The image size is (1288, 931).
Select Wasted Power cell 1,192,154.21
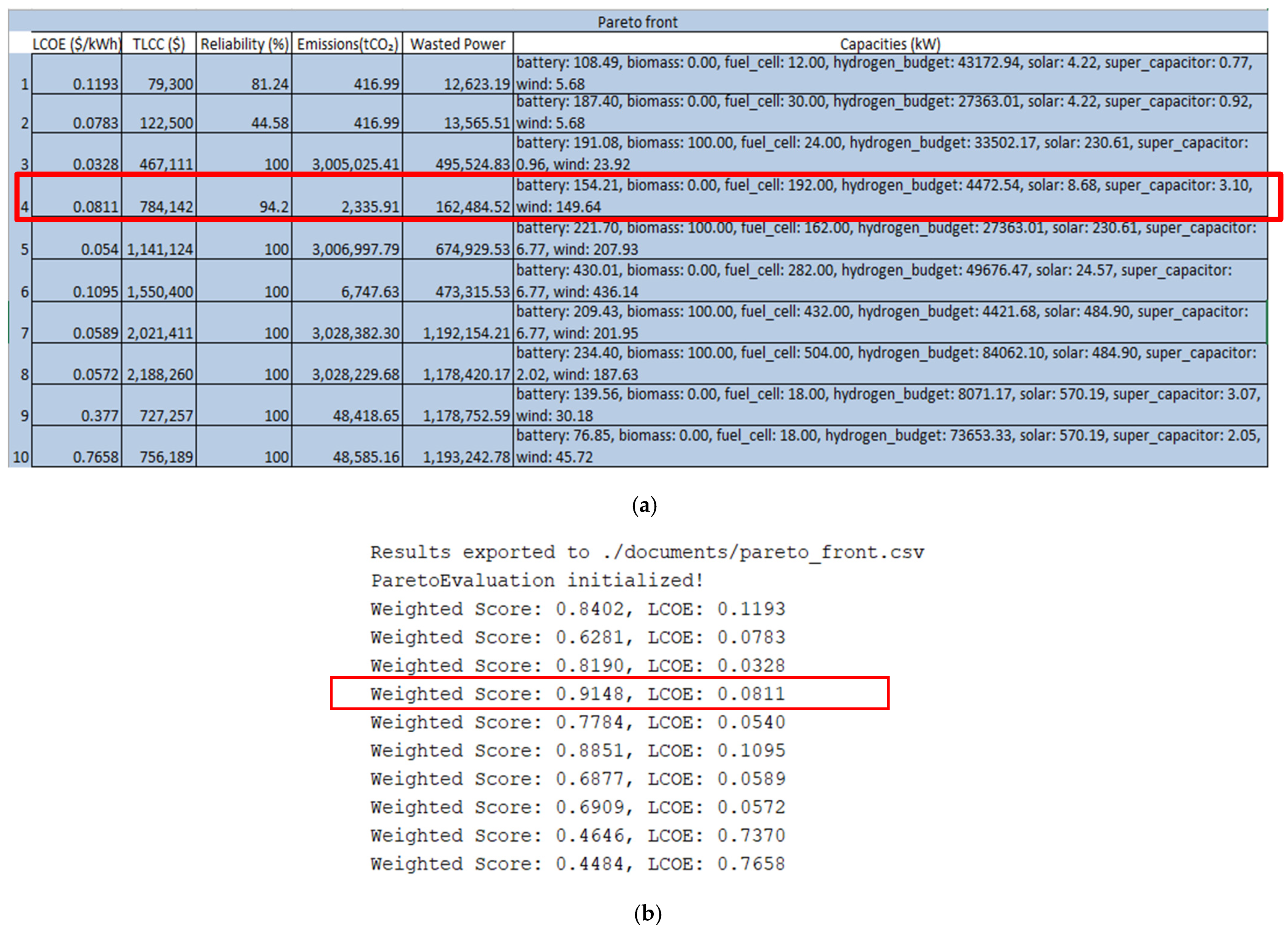(458, 322)
